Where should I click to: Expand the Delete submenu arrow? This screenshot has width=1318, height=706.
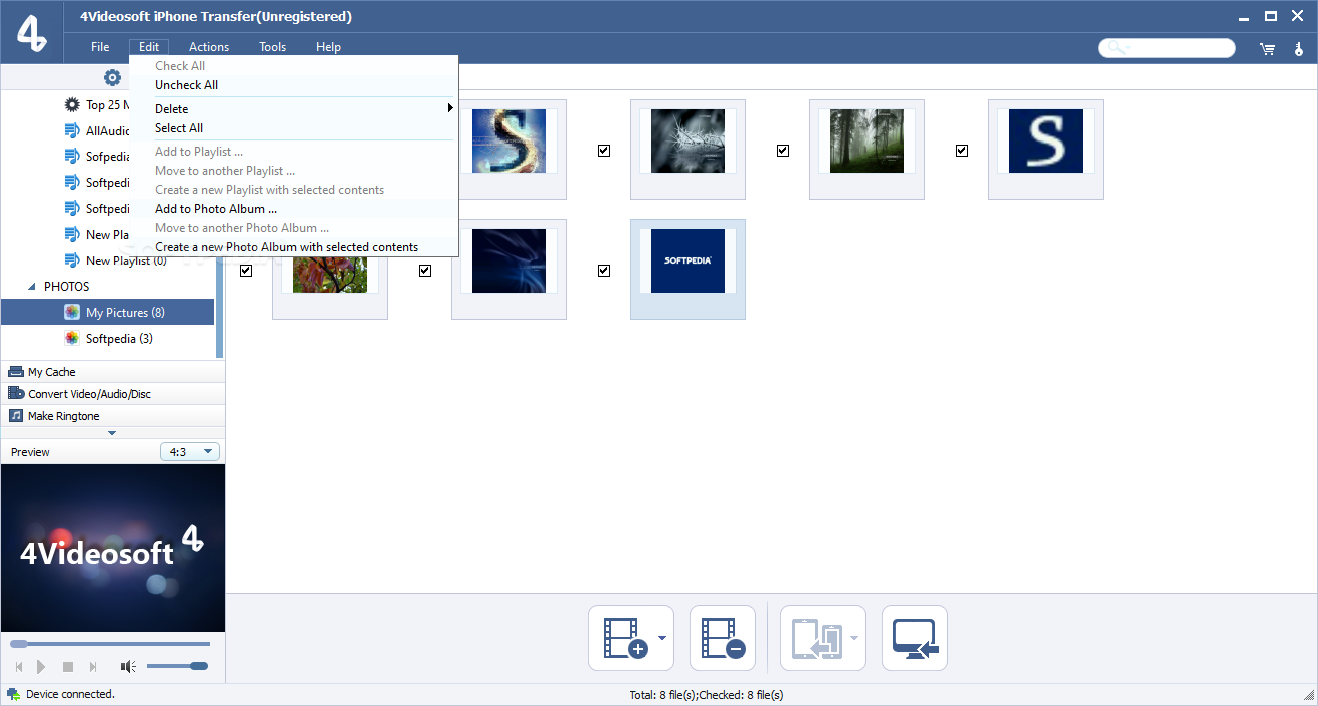pos(450,108)
